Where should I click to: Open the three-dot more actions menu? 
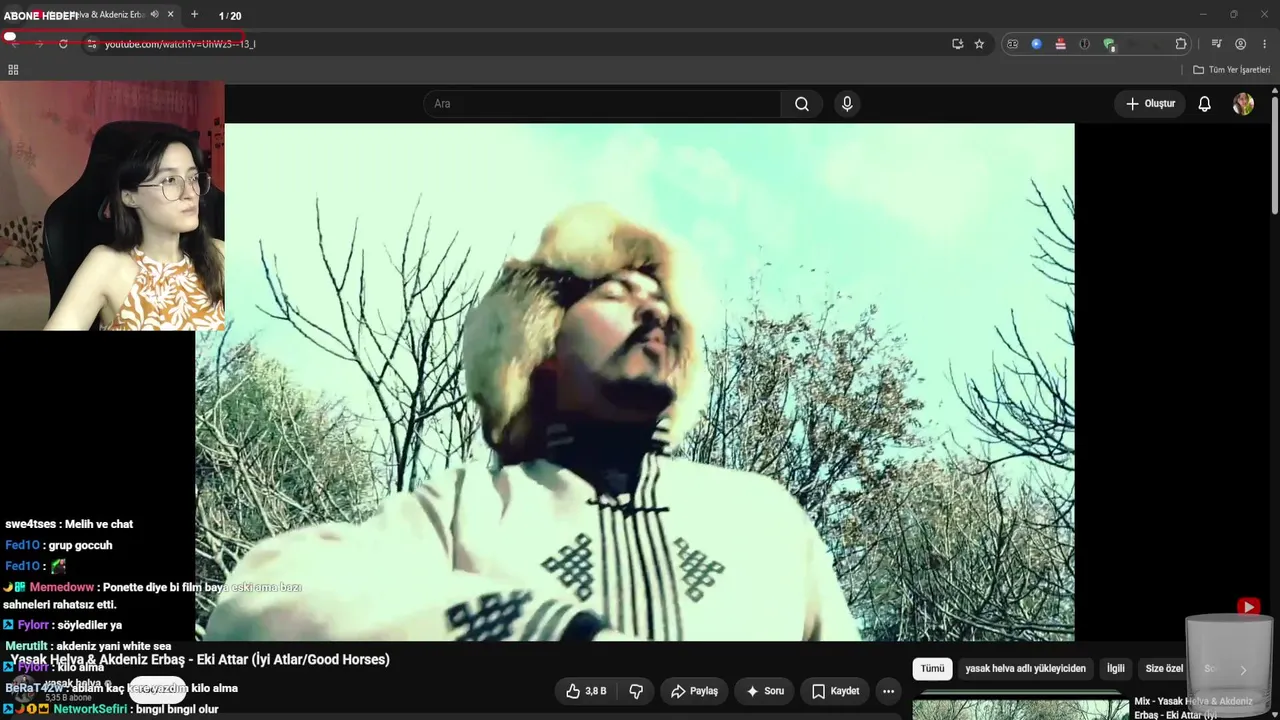[888, 691]
